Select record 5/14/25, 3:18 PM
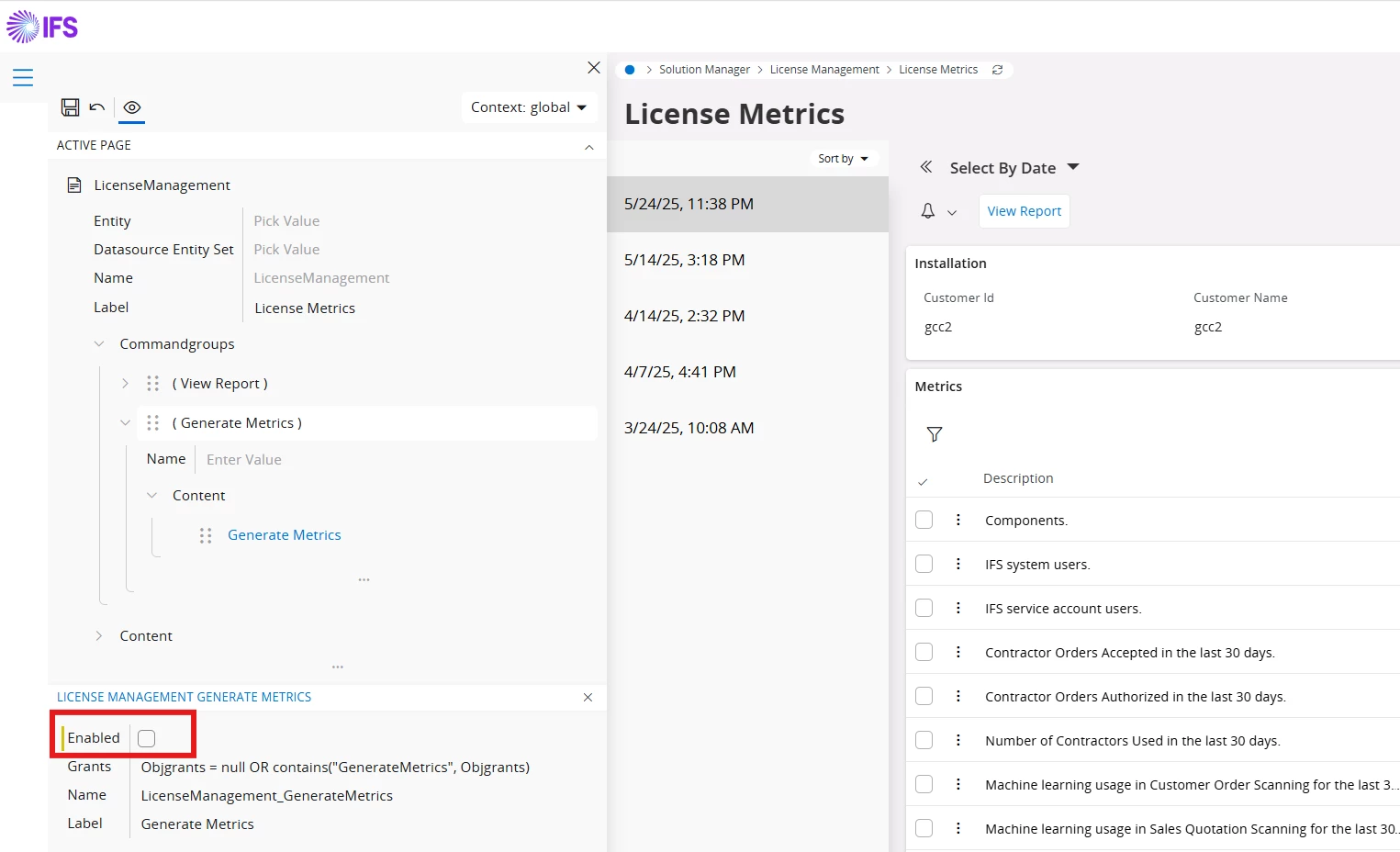Image resolution: width=1400 pixels, height=852 pixels. click(747, 260)
